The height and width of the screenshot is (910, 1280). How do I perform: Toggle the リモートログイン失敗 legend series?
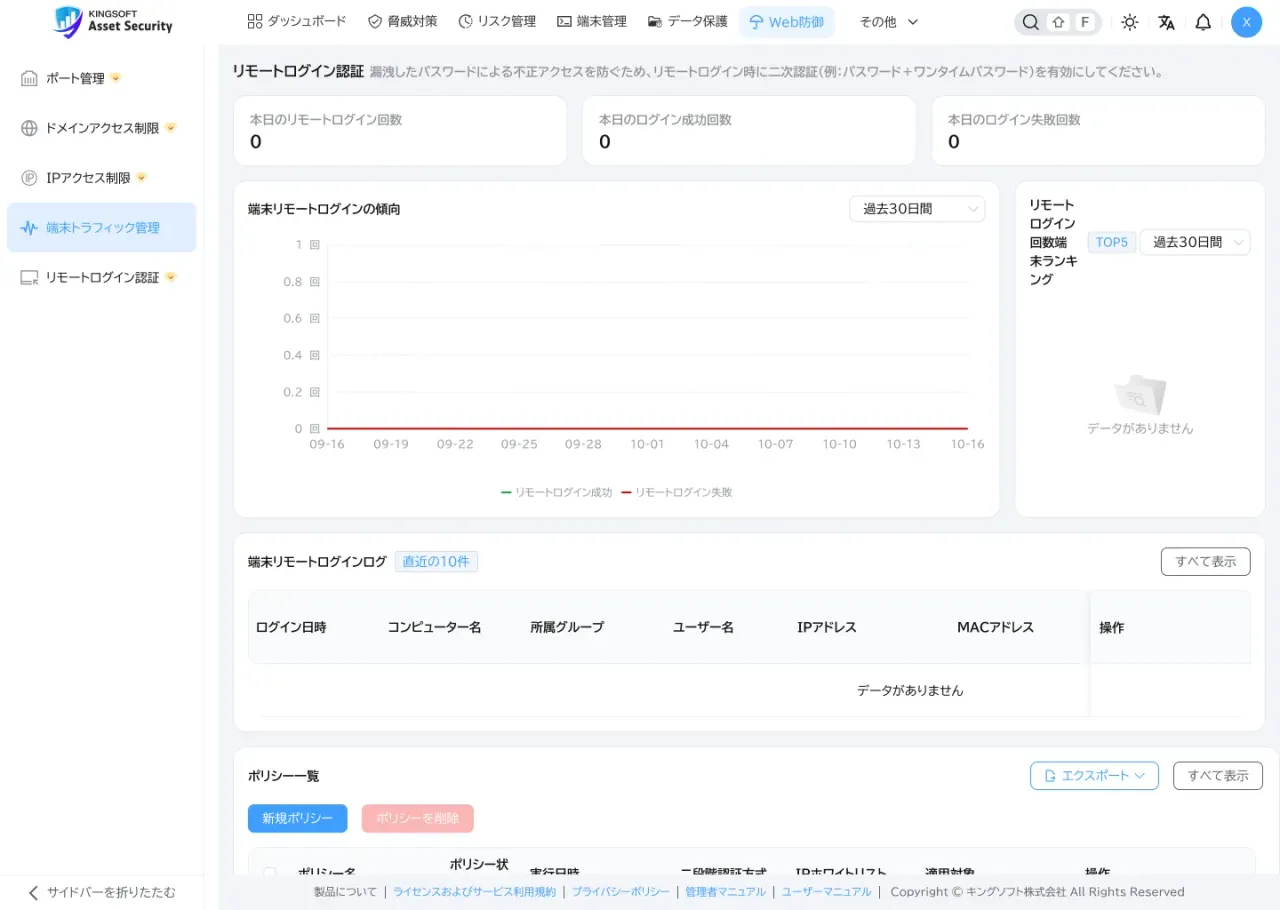[x=677, y=493]
